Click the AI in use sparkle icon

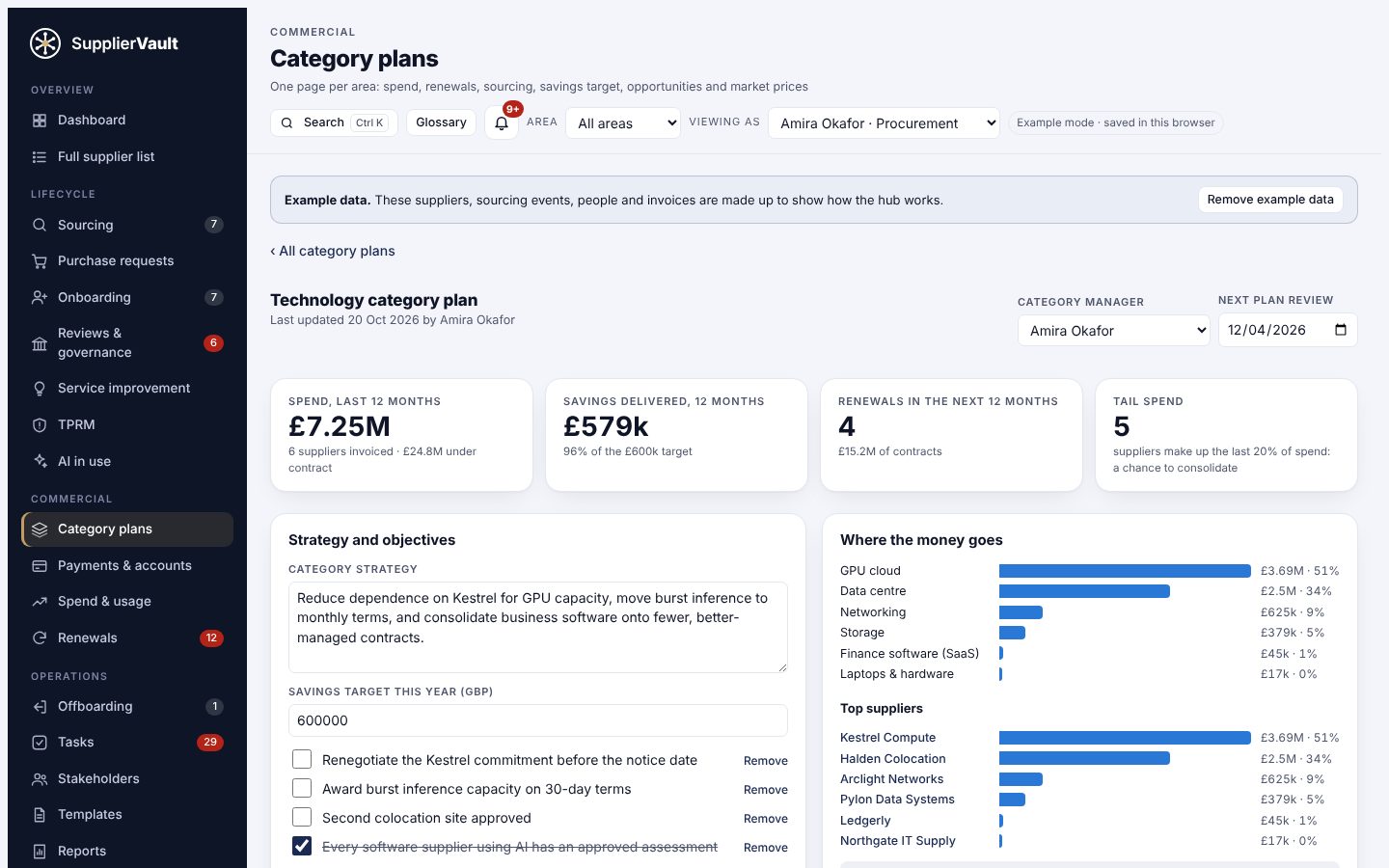point(40,462)
